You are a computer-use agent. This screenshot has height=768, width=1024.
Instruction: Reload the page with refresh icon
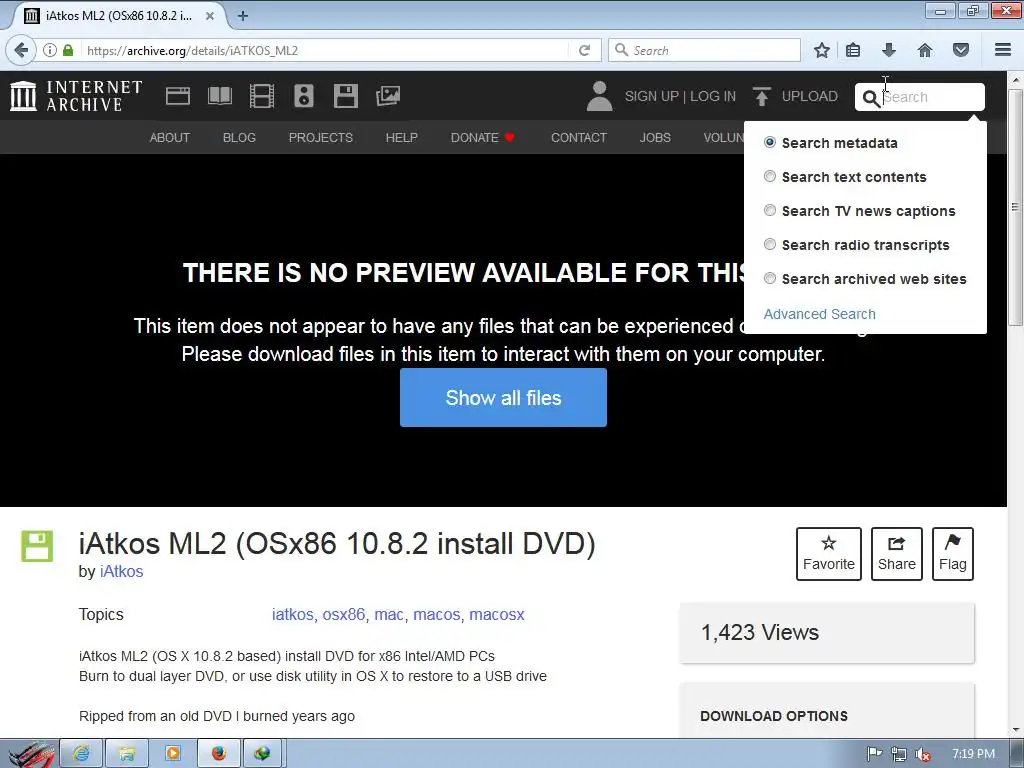[584, 50]
